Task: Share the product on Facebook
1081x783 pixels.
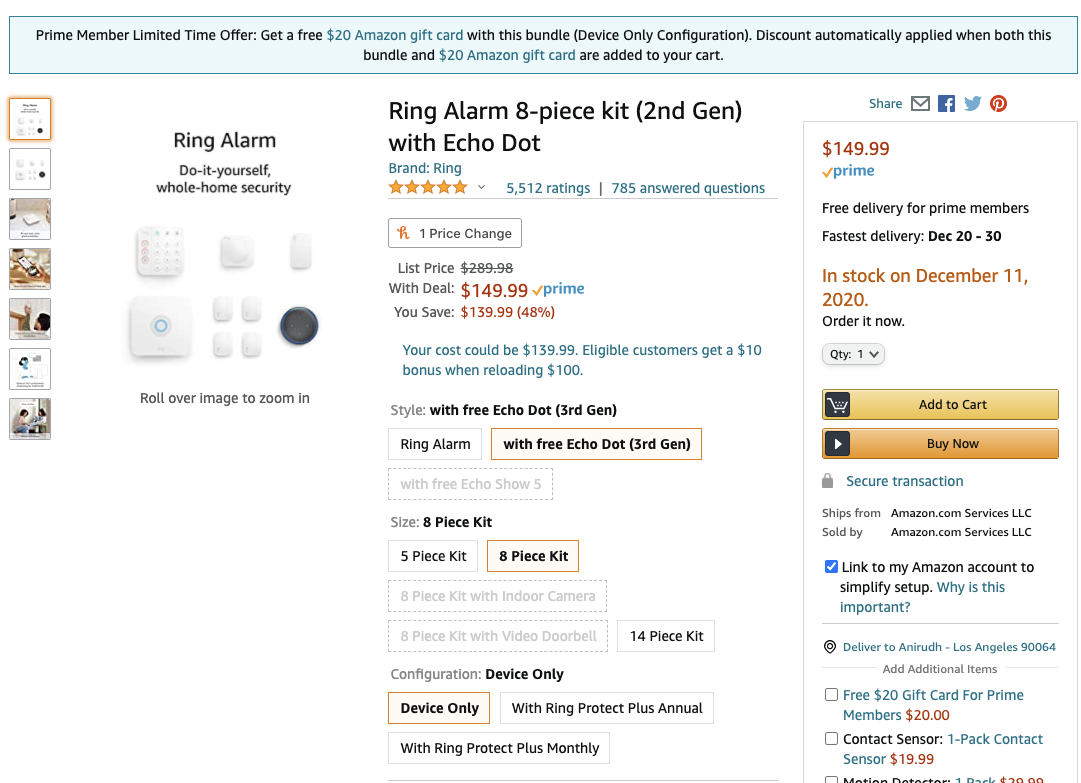Action: pyautogui.click(x=946, y=103)
